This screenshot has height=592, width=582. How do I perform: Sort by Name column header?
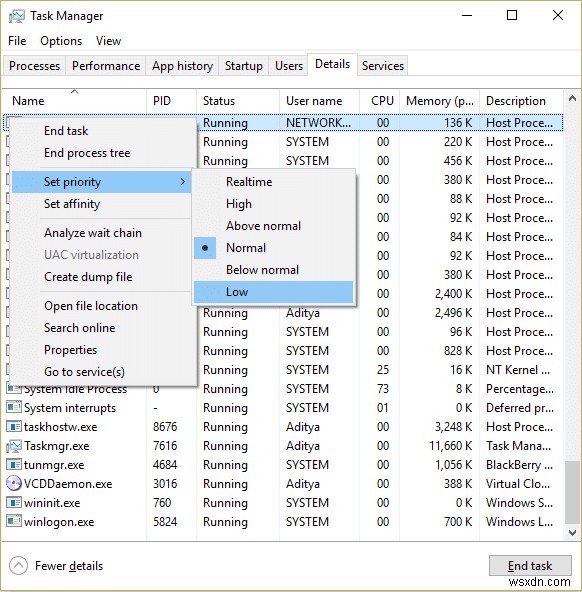[x=74, y=101]
